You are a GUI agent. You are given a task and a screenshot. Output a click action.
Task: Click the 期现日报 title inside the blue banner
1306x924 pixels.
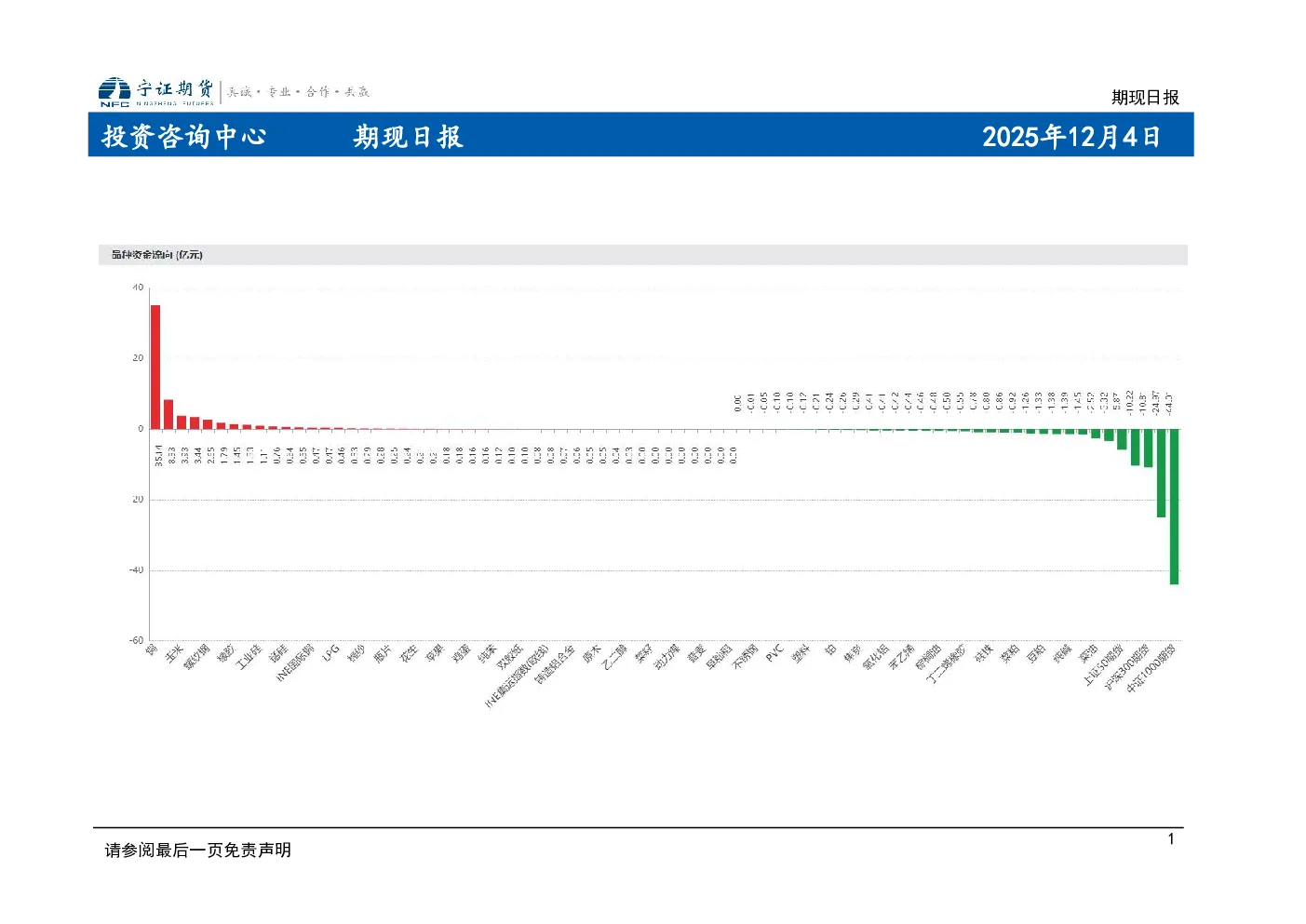[x=408, y=137]
